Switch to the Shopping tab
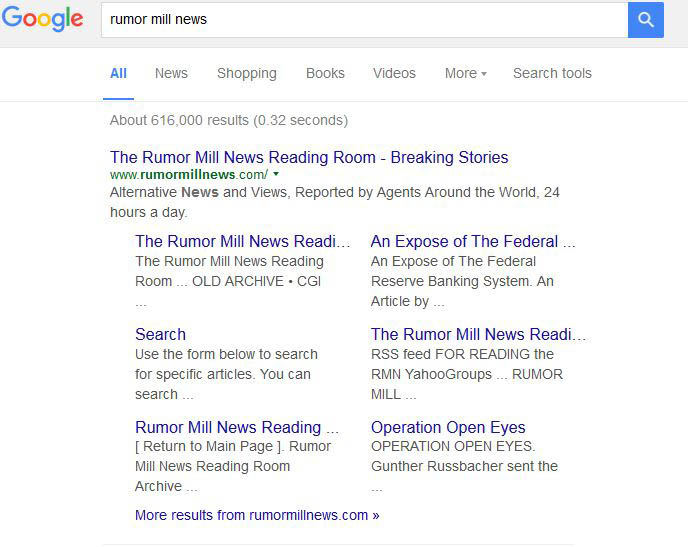 (x=247, y=73)
